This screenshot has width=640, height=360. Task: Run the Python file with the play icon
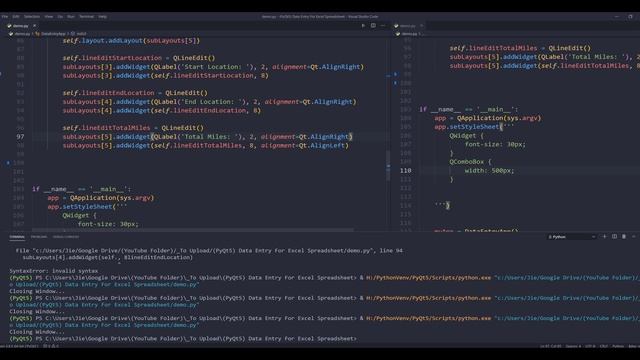363,25
